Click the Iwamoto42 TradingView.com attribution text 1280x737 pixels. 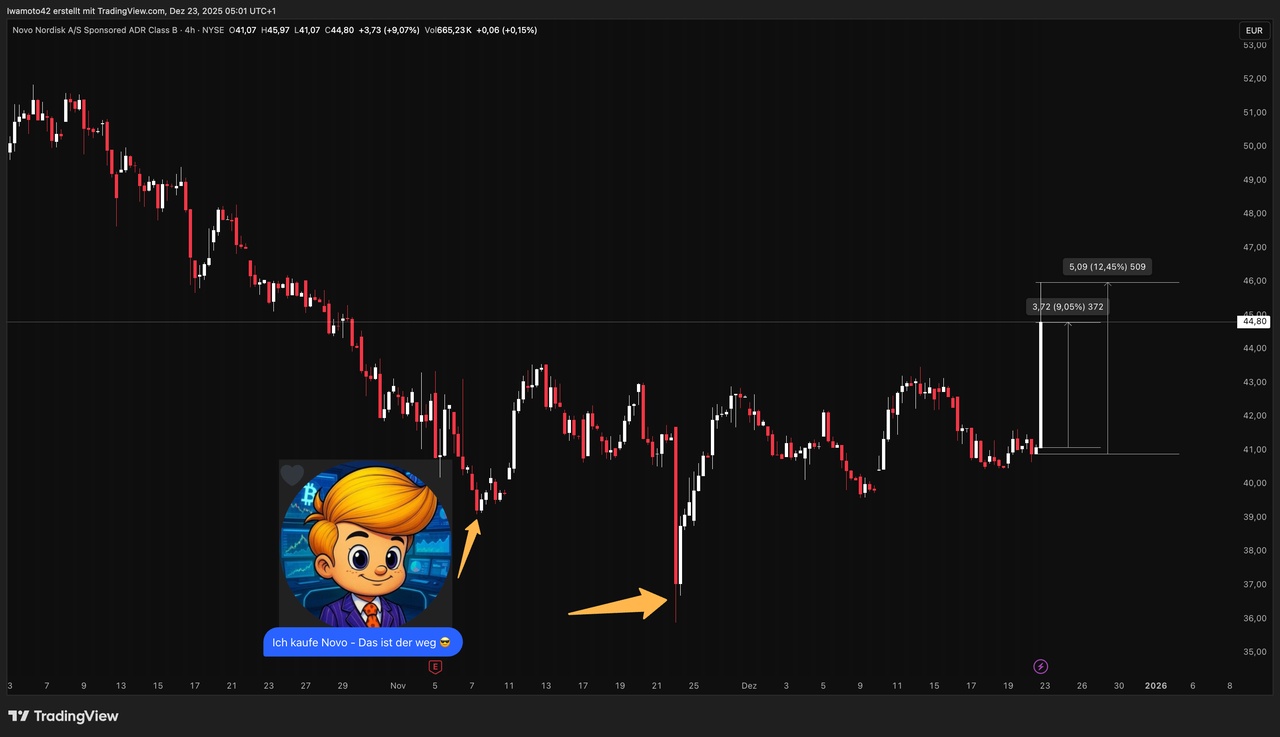coord(143,11)
